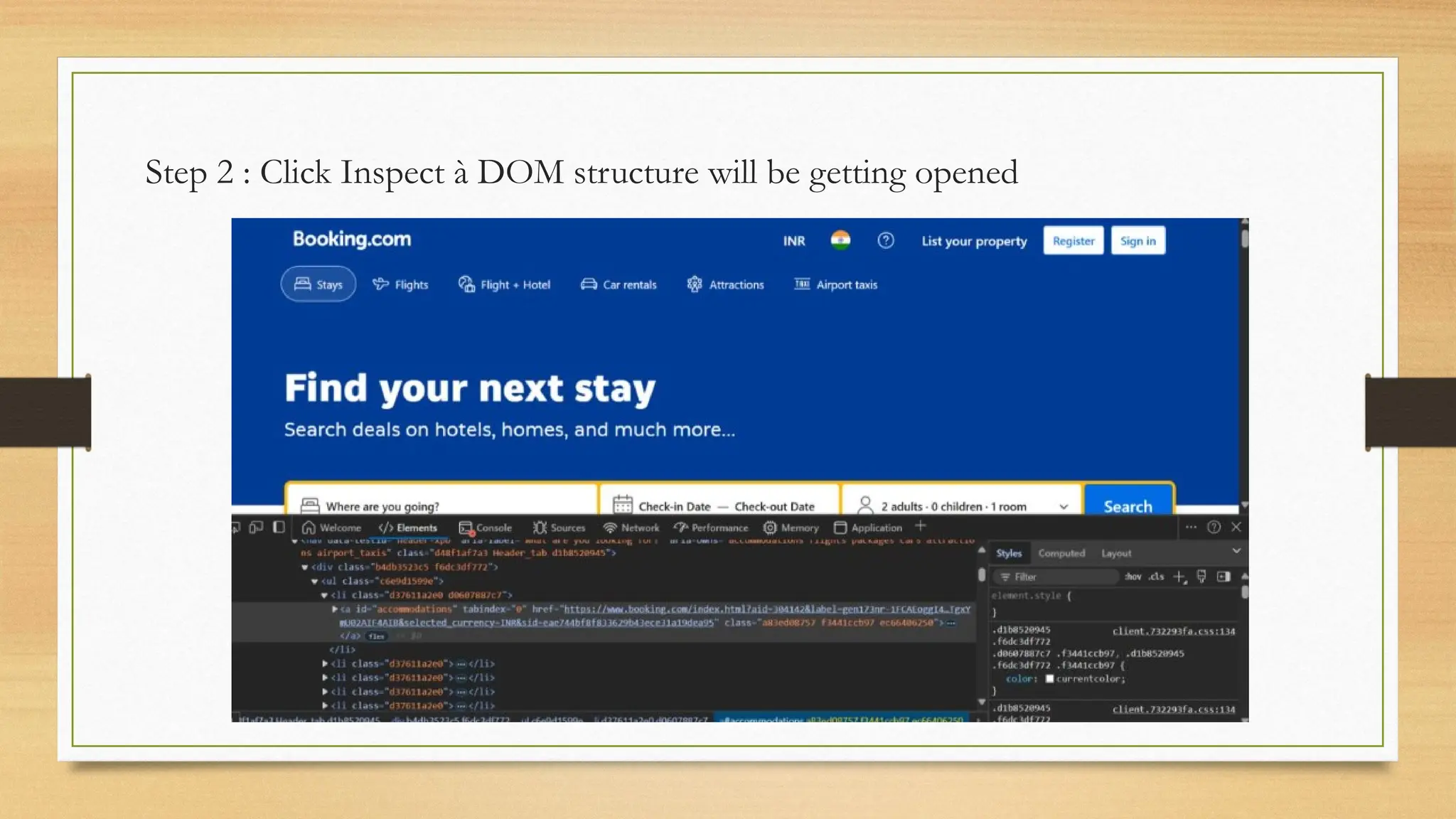Click the India flag language icon
This screenshot has width=1456, height=819.
840,240
